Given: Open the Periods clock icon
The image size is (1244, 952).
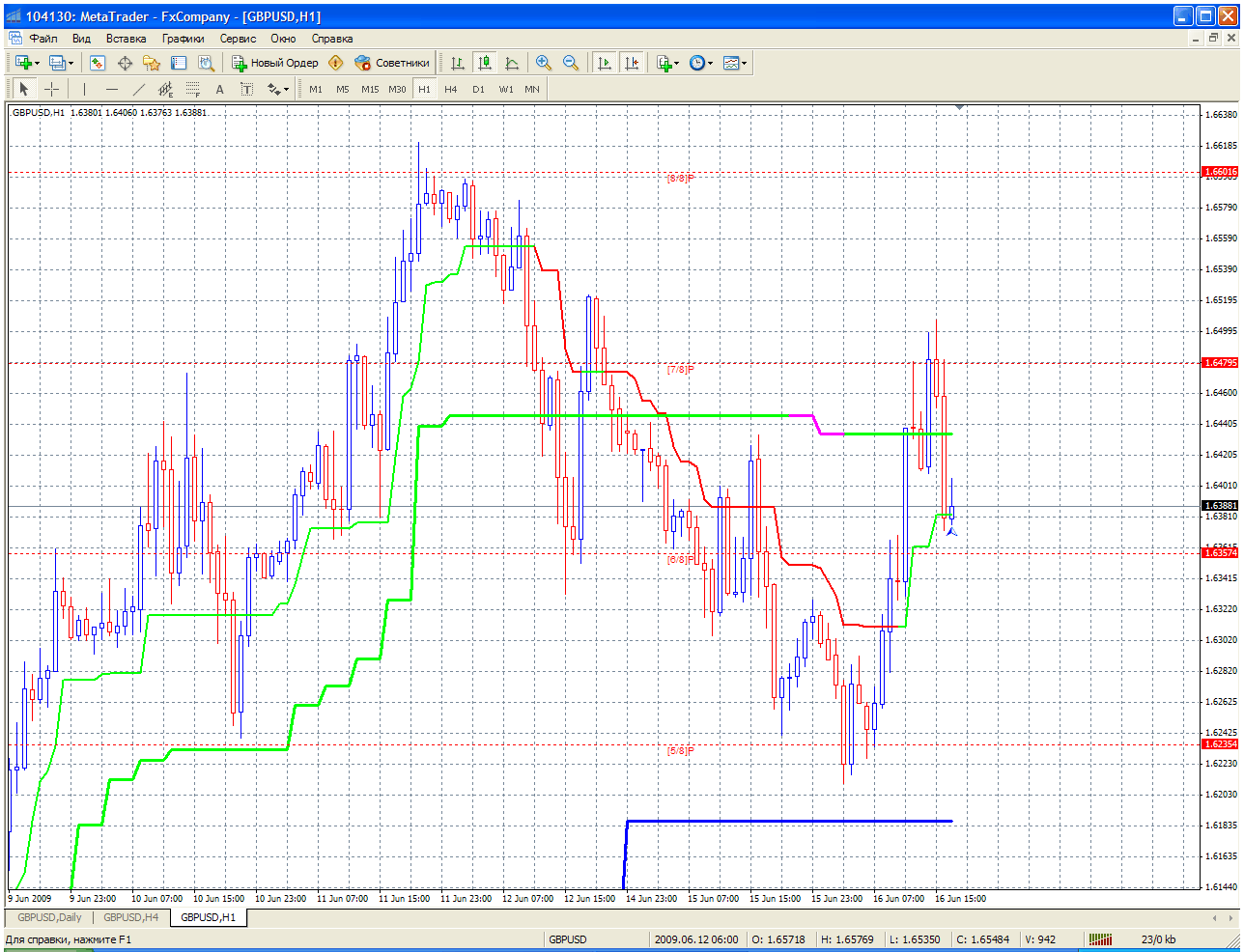Looking at the screenshot, I should click(696, 63).
